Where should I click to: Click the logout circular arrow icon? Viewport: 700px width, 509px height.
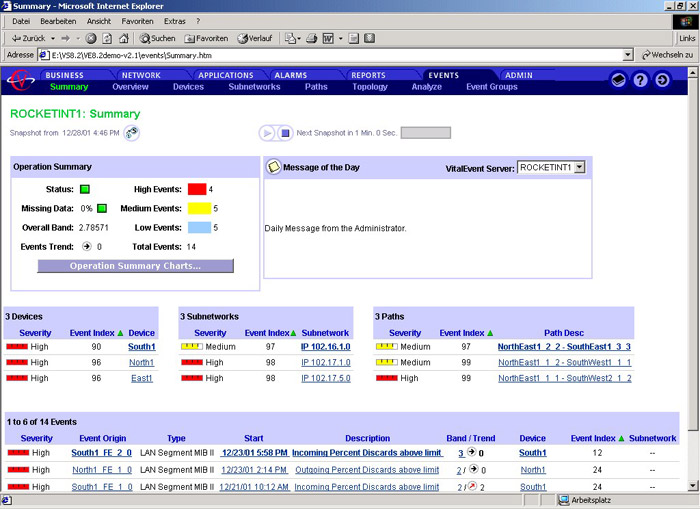662,80
